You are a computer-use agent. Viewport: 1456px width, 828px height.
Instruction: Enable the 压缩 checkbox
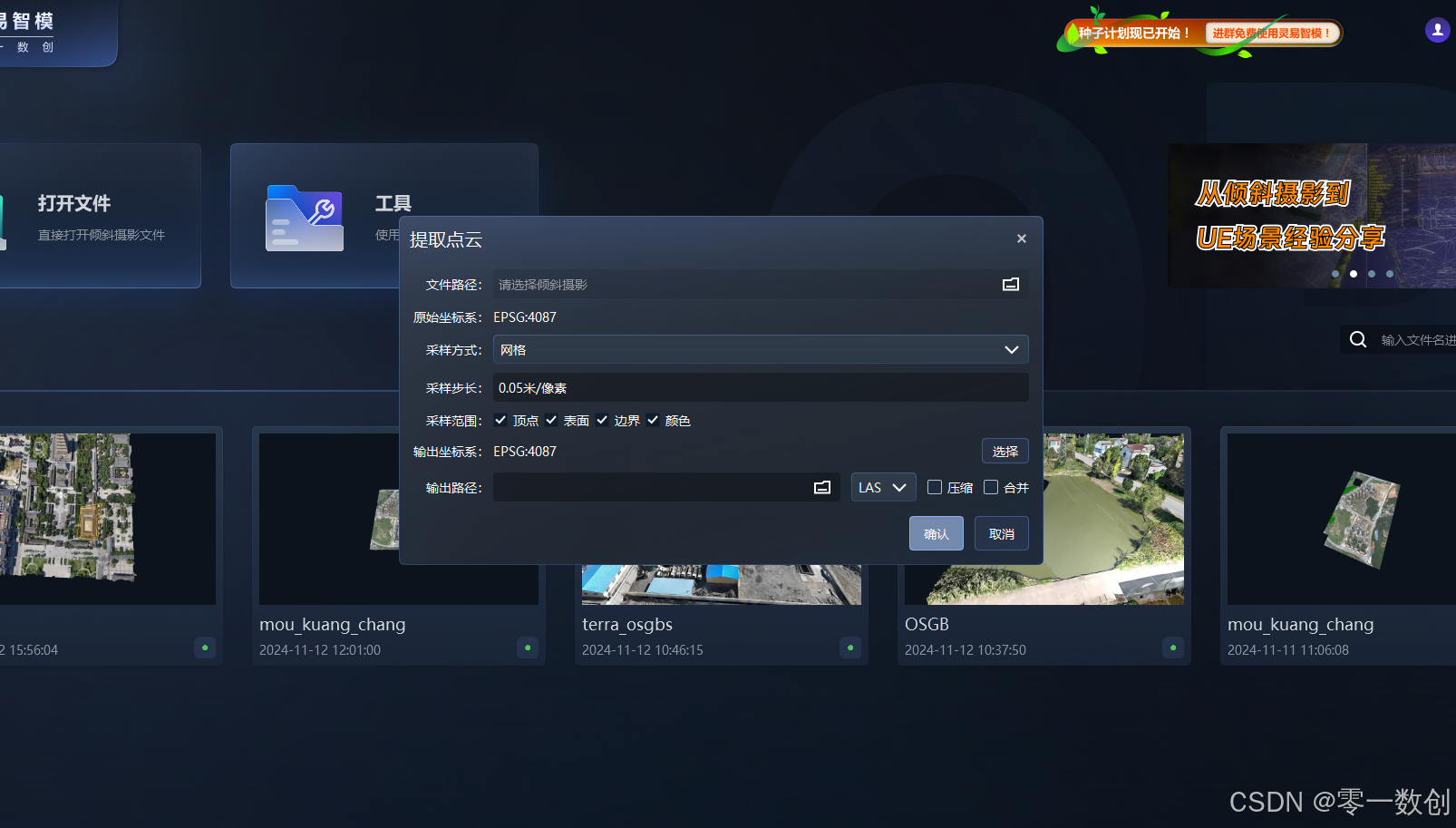[935, 487]
